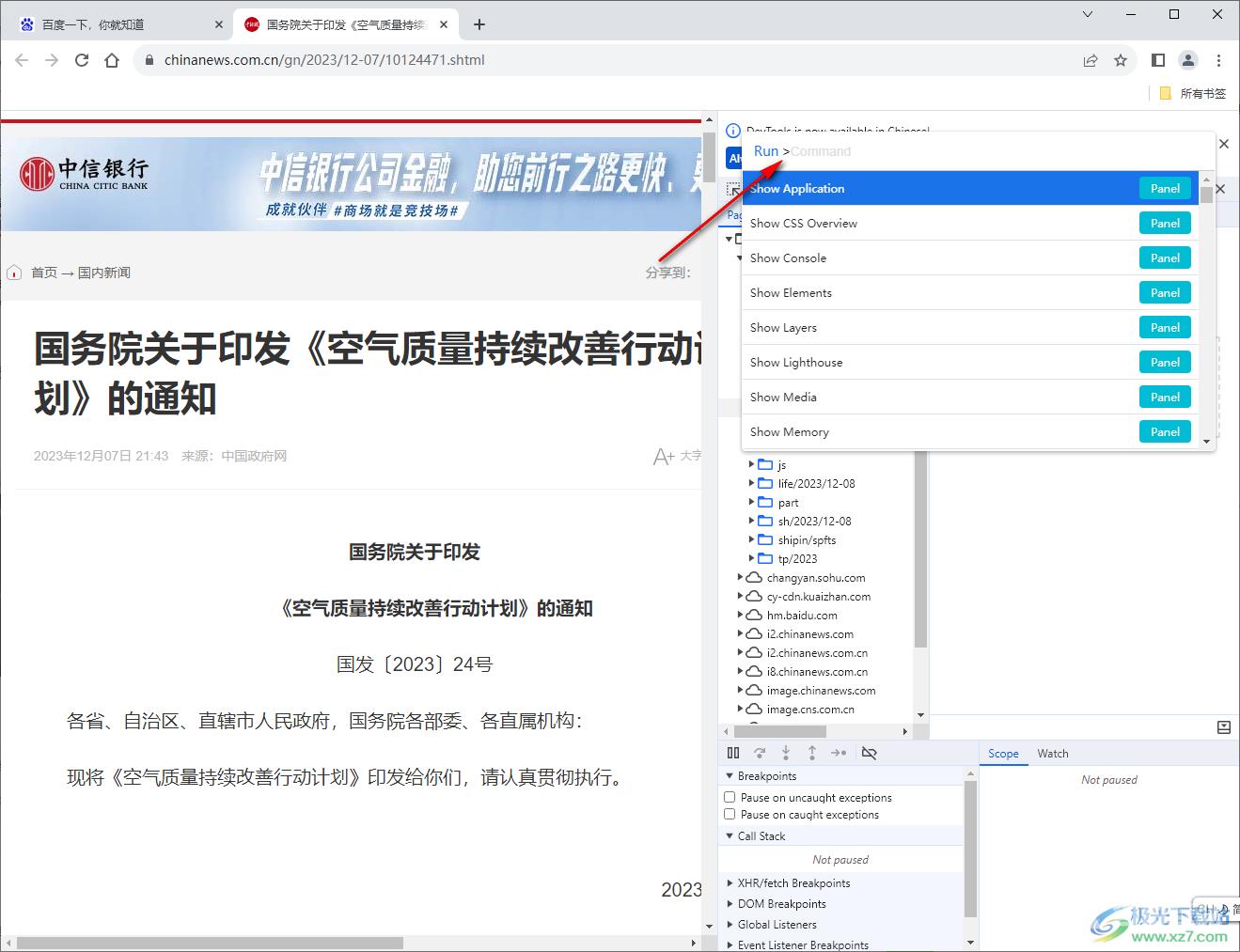This screenshot has width=1240, height=952.
Task: Close the DevTools language notice
Action: (1224, 144)
